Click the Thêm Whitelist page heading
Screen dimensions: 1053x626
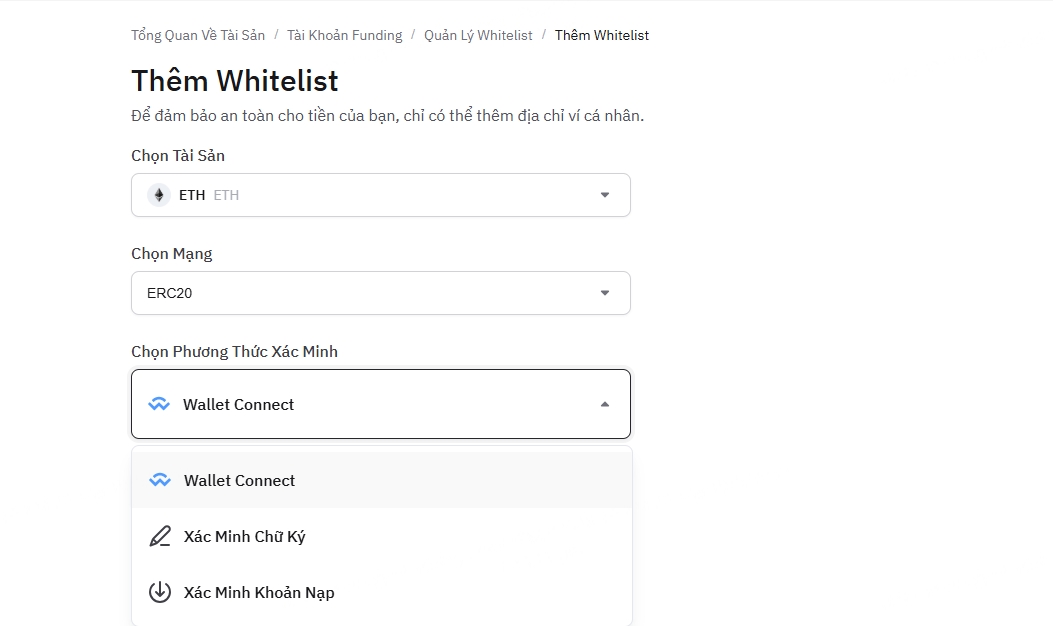(234, 81)
